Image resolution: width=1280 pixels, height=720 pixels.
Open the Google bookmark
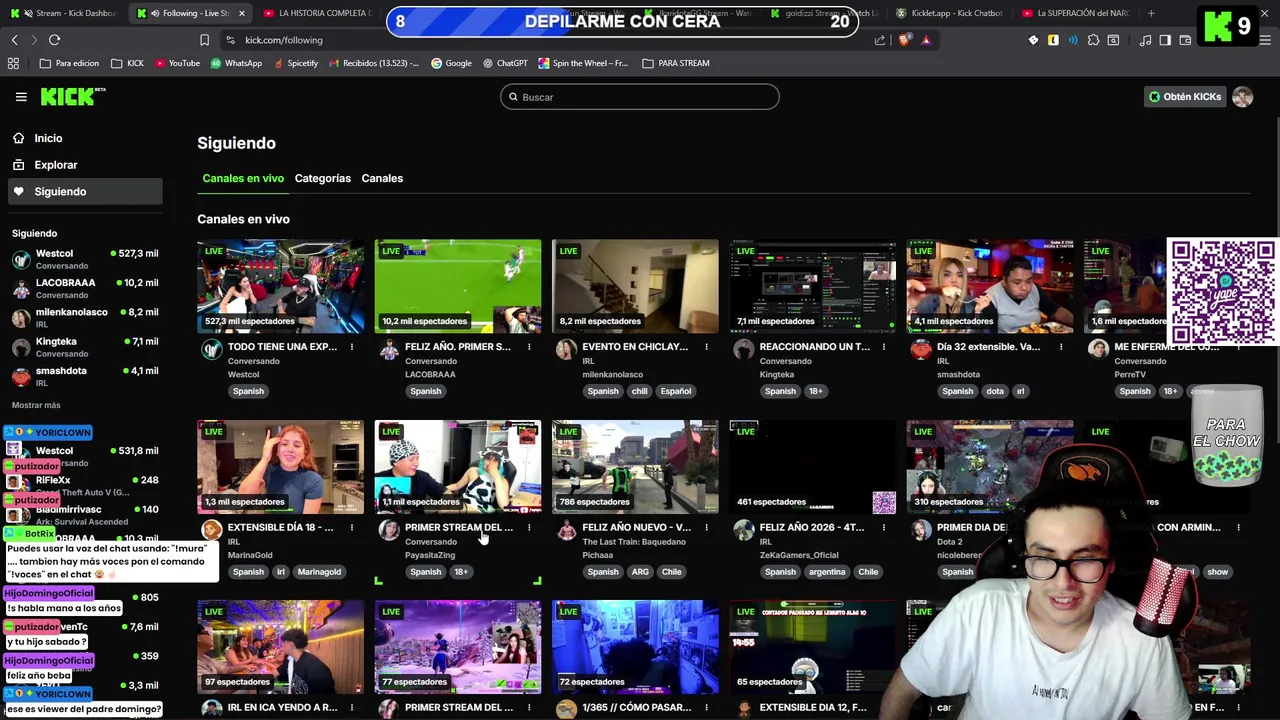point(451,63)
